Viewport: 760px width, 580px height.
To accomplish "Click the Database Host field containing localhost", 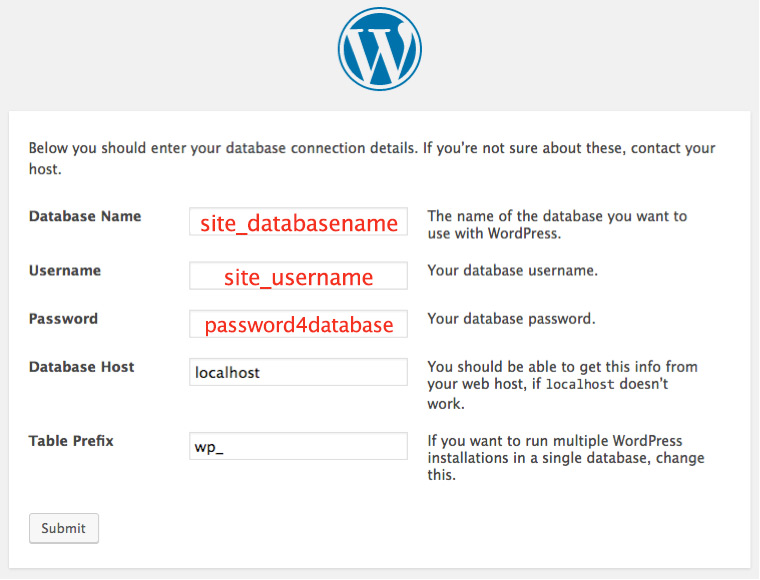I will point(298,372).
